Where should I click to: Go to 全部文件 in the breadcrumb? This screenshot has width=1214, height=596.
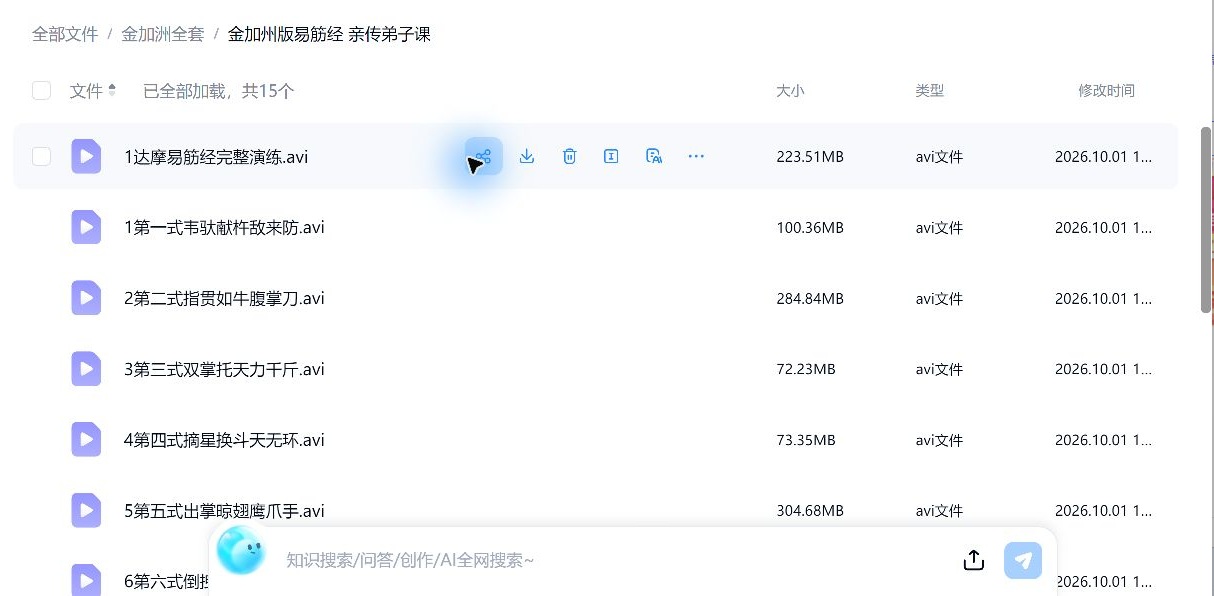pyautogui.click(x=65, y=34)
